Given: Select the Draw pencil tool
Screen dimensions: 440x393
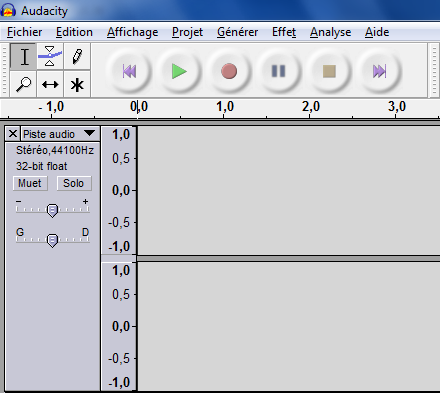Looking at the screenshot, I should (x=77, y=56).
